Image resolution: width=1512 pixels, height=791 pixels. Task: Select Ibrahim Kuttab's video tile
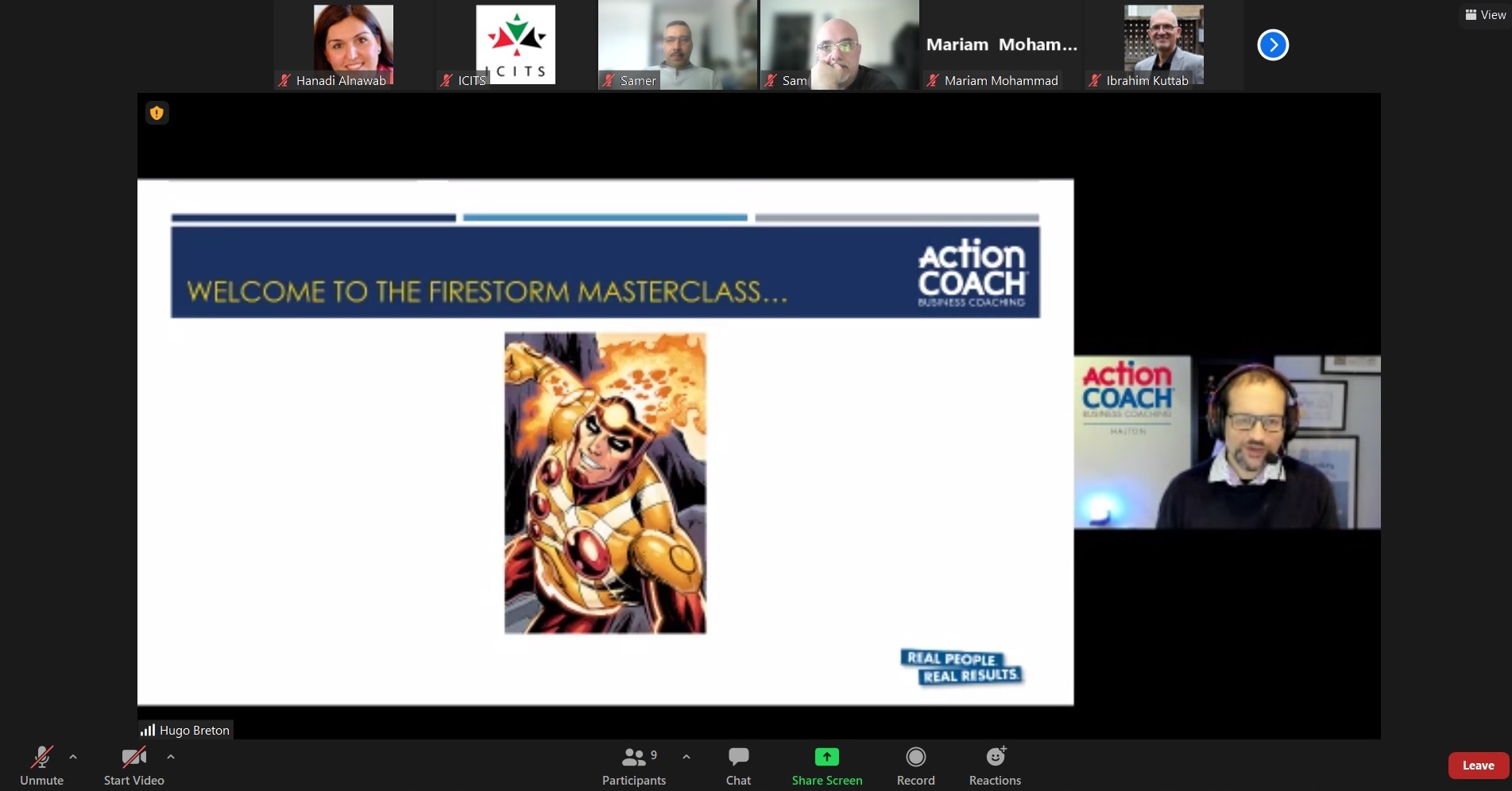tap(1164, 44)
